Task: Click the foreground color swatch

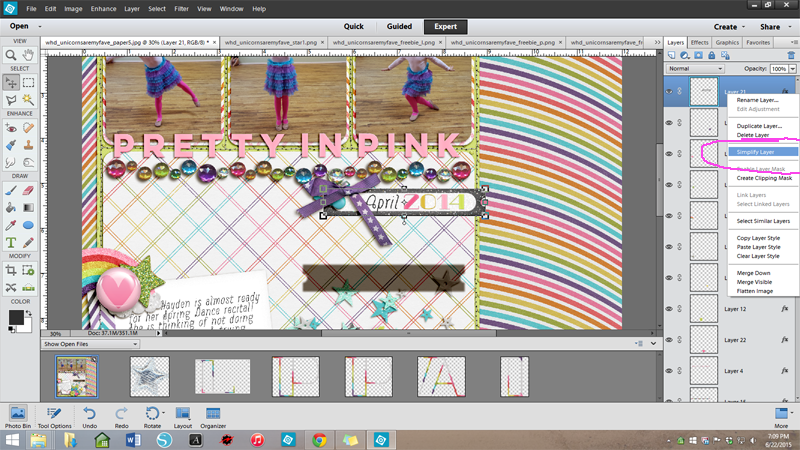Action: click(16, 317)
